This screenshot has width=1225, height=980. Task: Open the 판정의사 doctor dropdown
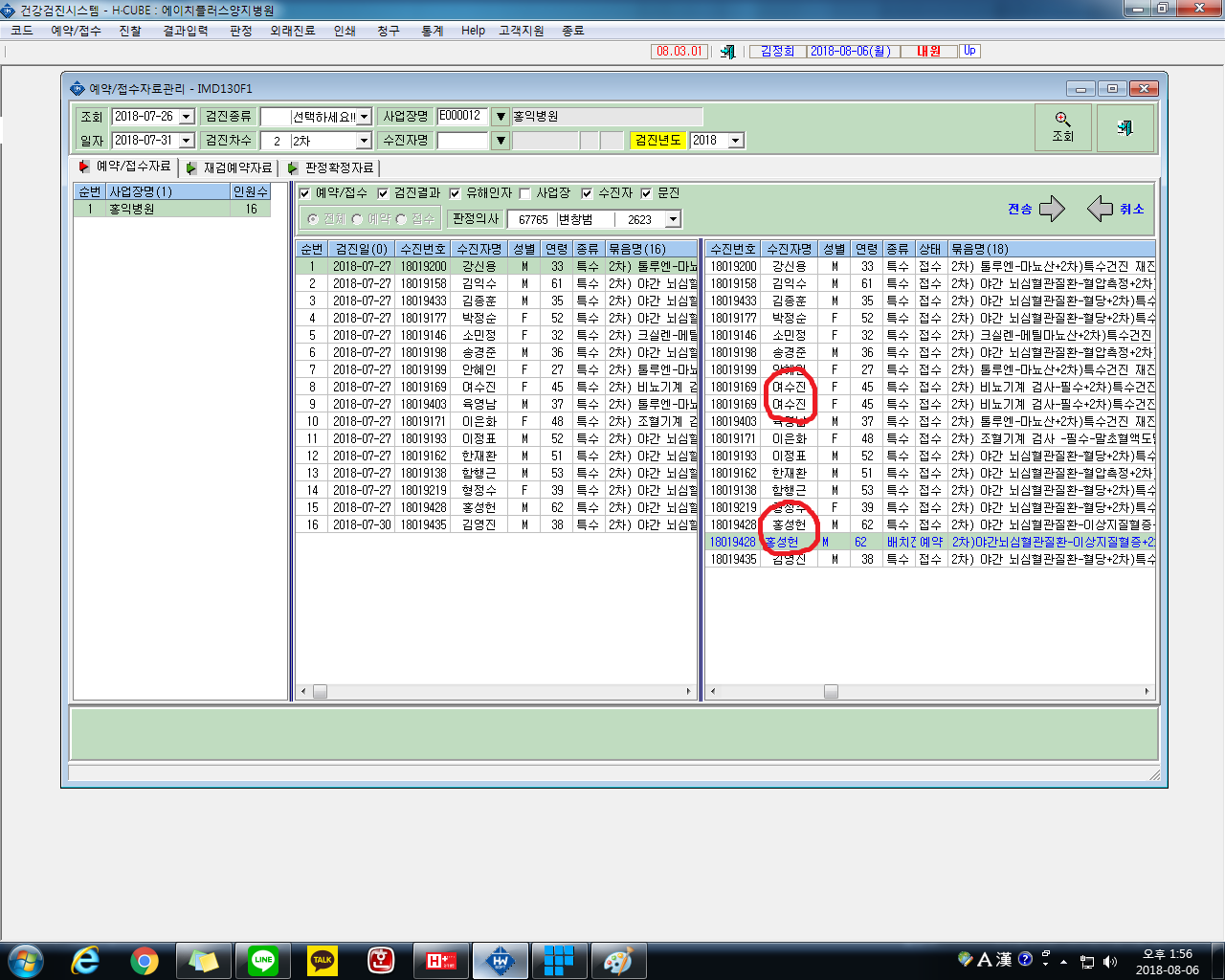click(674, 219)
